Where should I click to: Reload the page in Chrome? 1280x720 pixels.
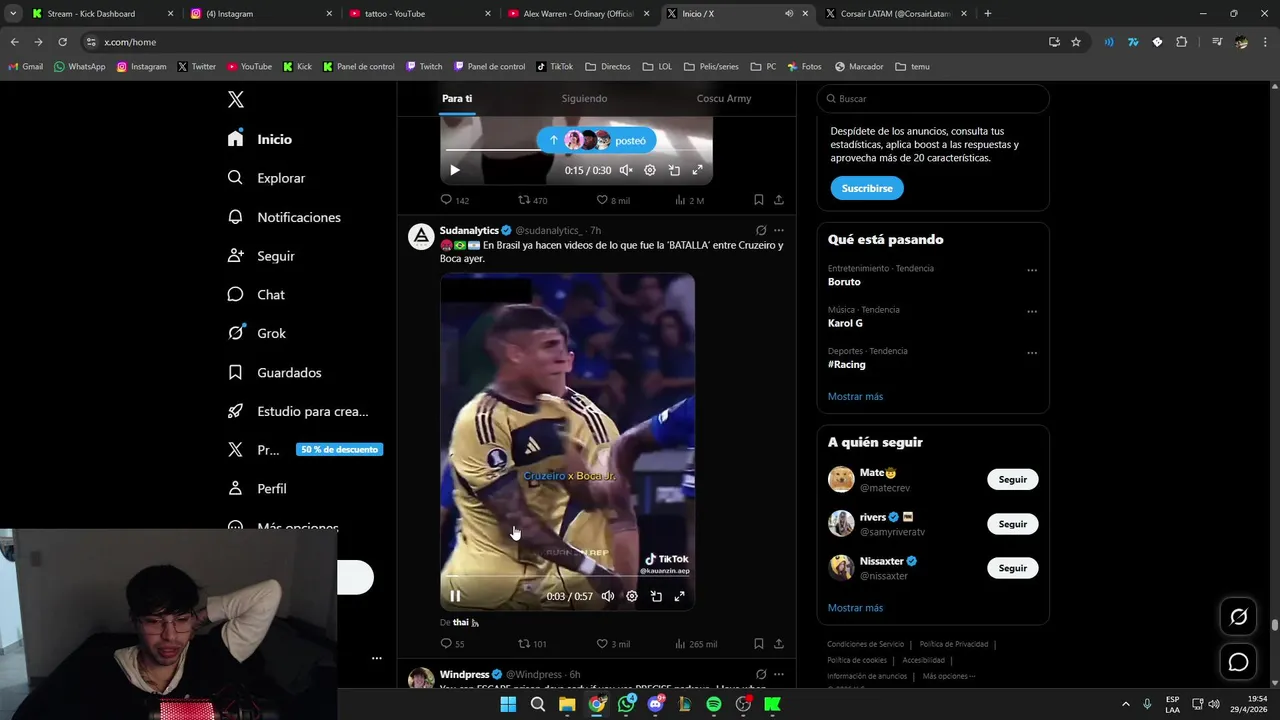pos(62,42)
